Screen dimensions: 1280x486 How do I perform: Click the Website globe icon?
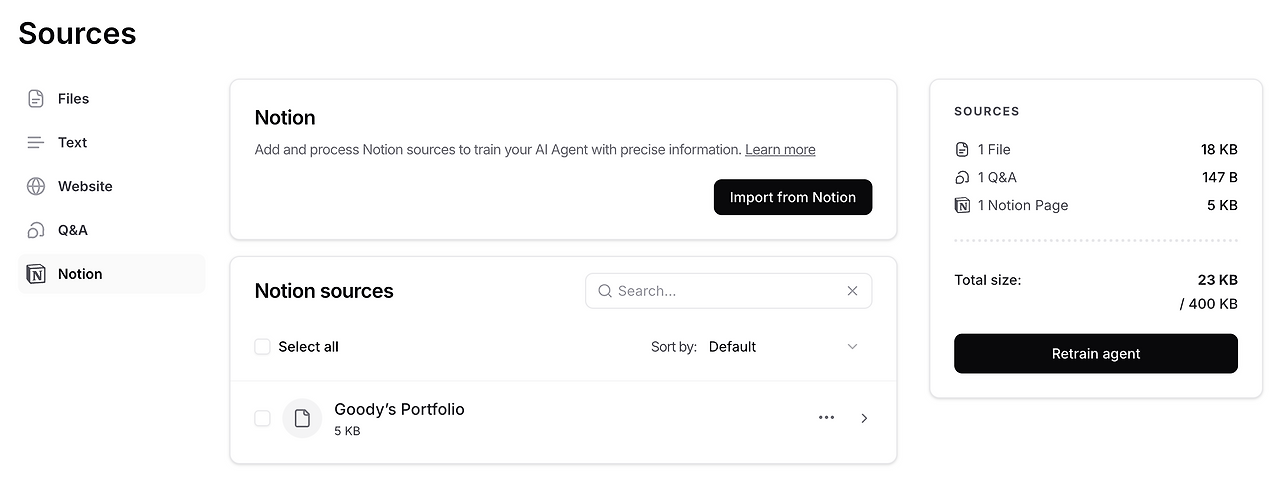tap(36, 187)
